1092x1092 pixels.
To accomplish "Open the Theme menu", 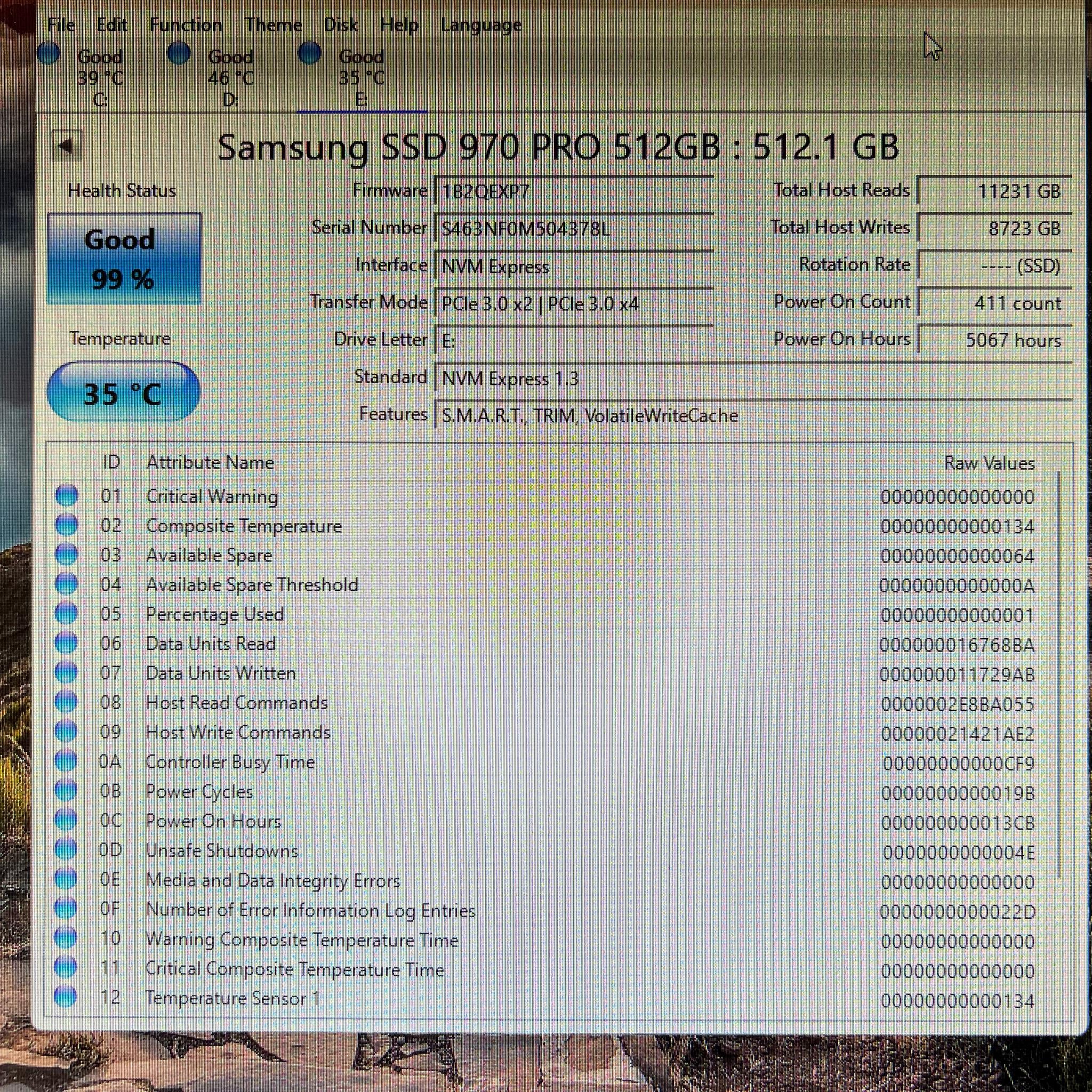I will (x=273, y=25).
